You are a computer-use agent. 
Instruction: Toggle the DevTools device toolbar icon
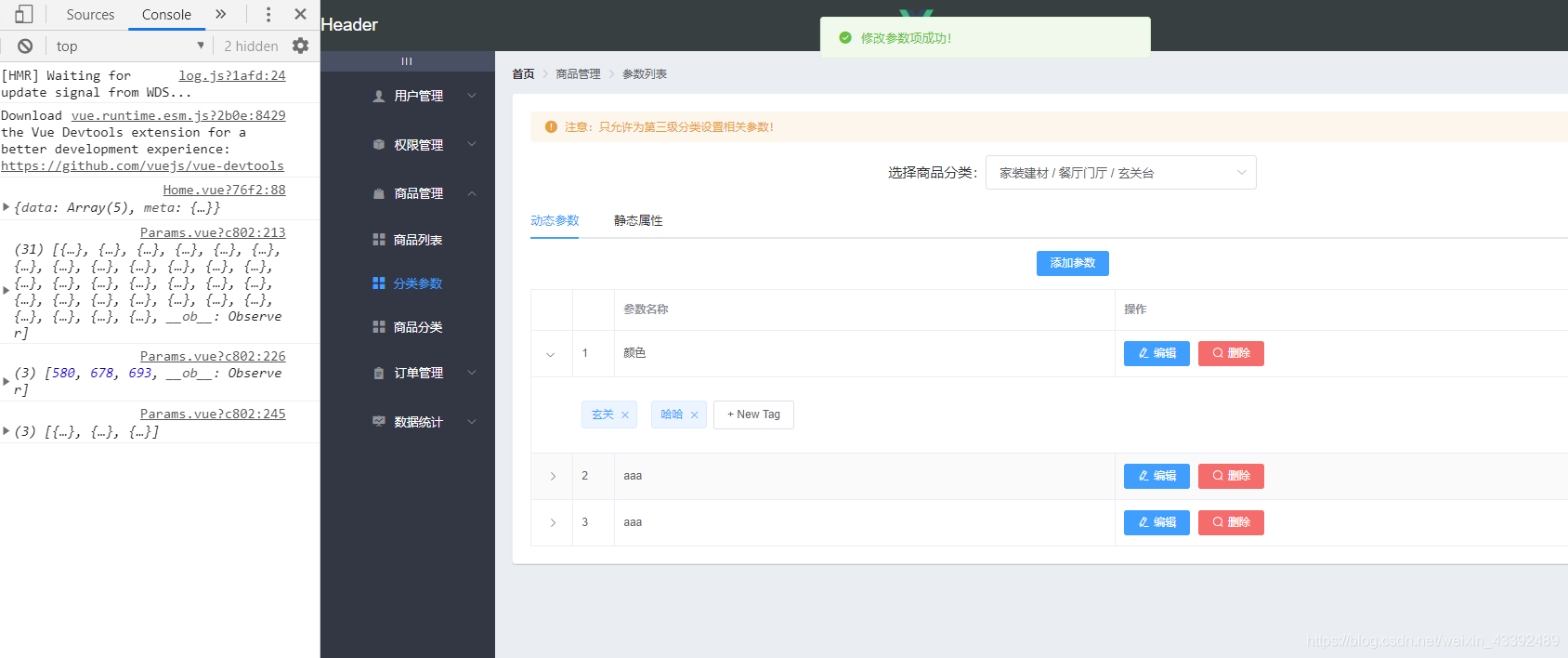point(24,14)
